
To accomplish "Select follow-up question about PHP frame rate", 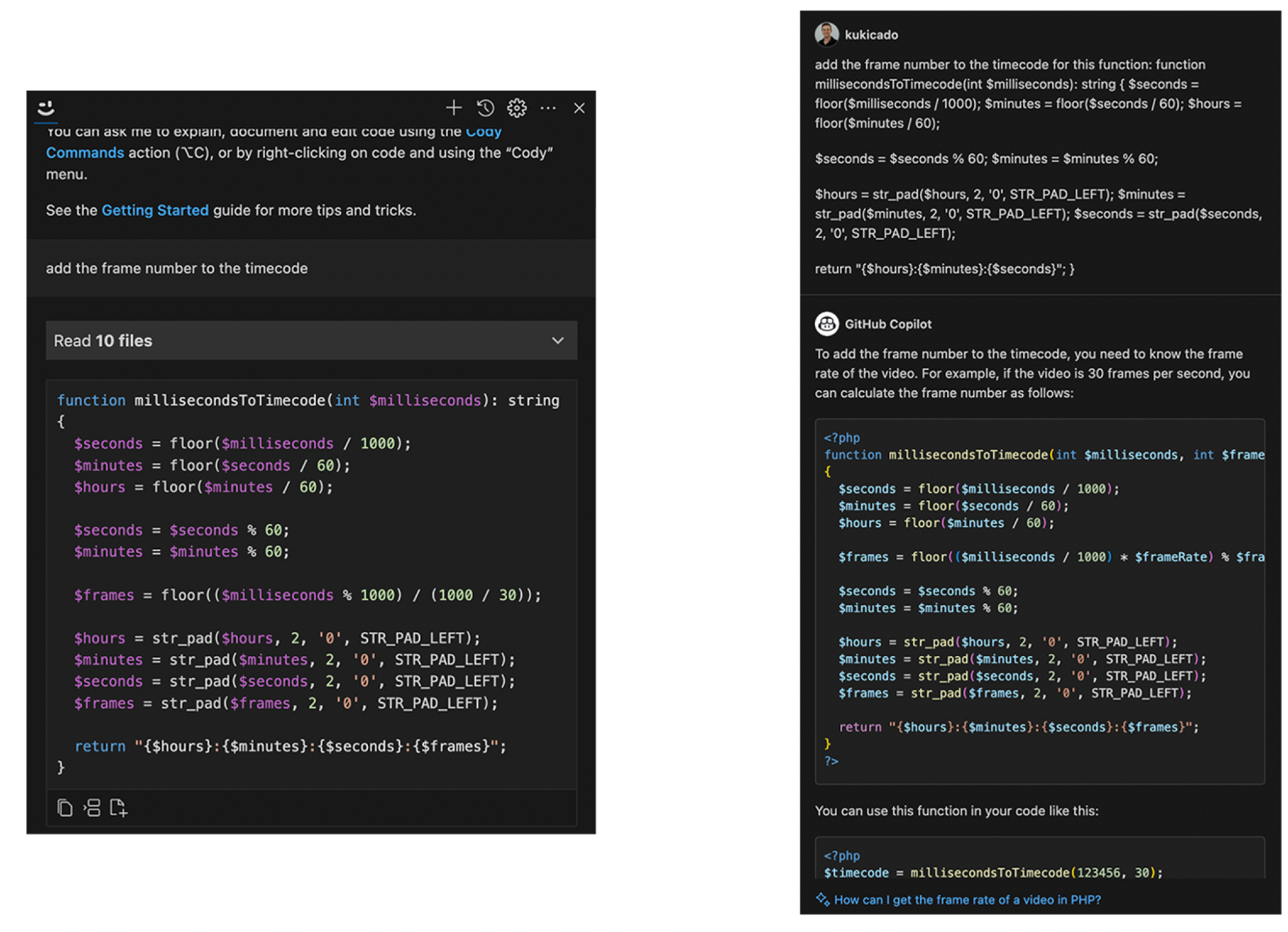I will (967, 899).
